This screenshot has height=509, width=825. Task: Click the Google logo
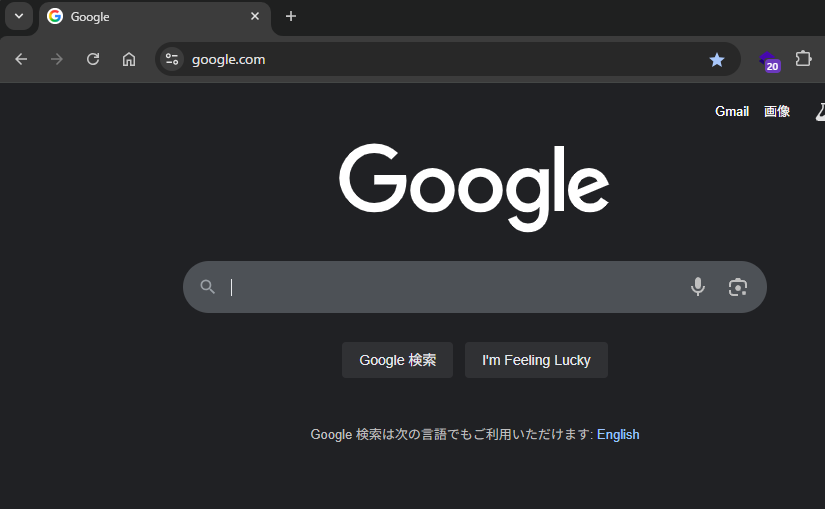474,187
